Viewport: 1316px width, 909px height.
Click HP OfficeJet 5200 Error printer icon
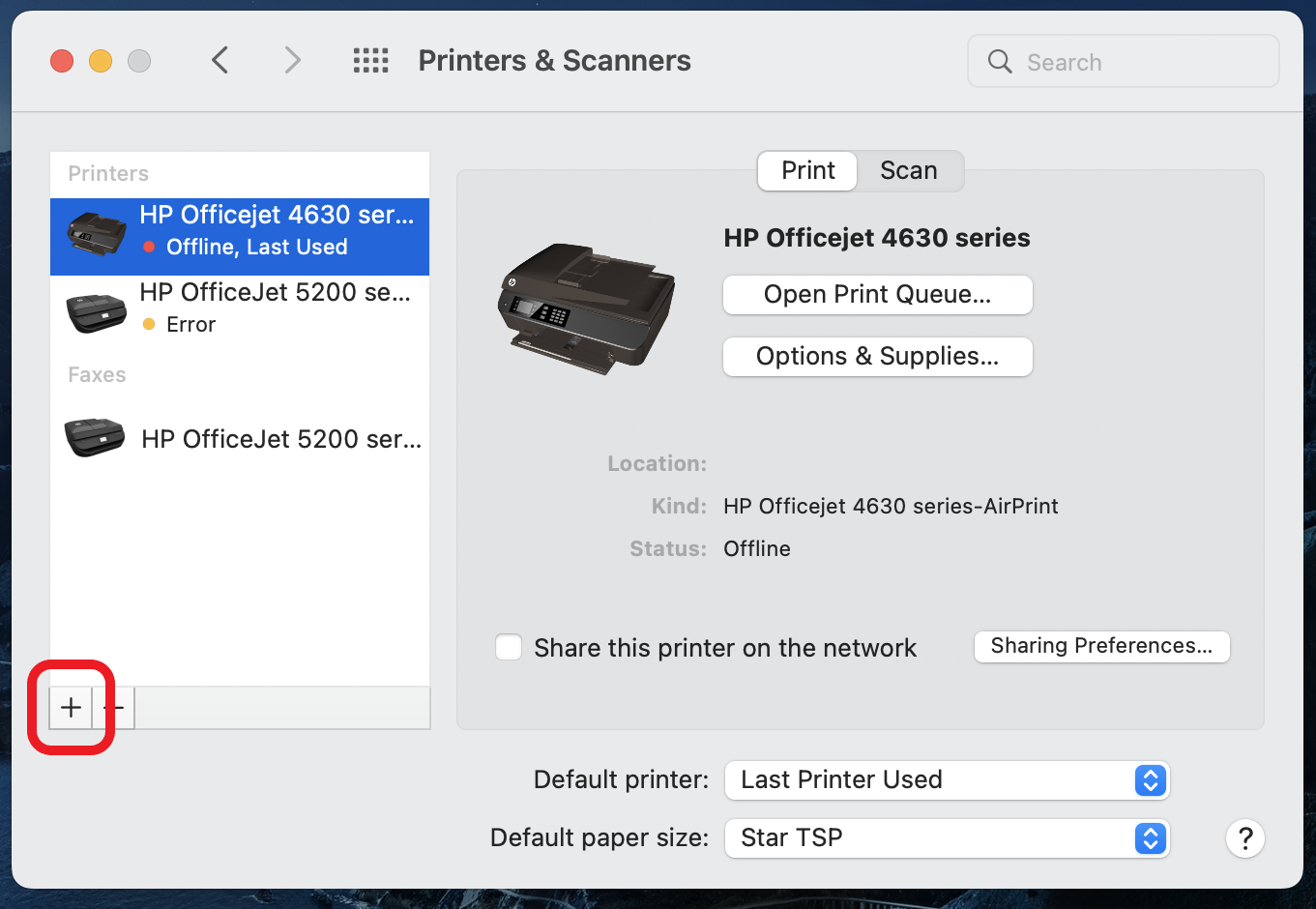click(96, 311)
